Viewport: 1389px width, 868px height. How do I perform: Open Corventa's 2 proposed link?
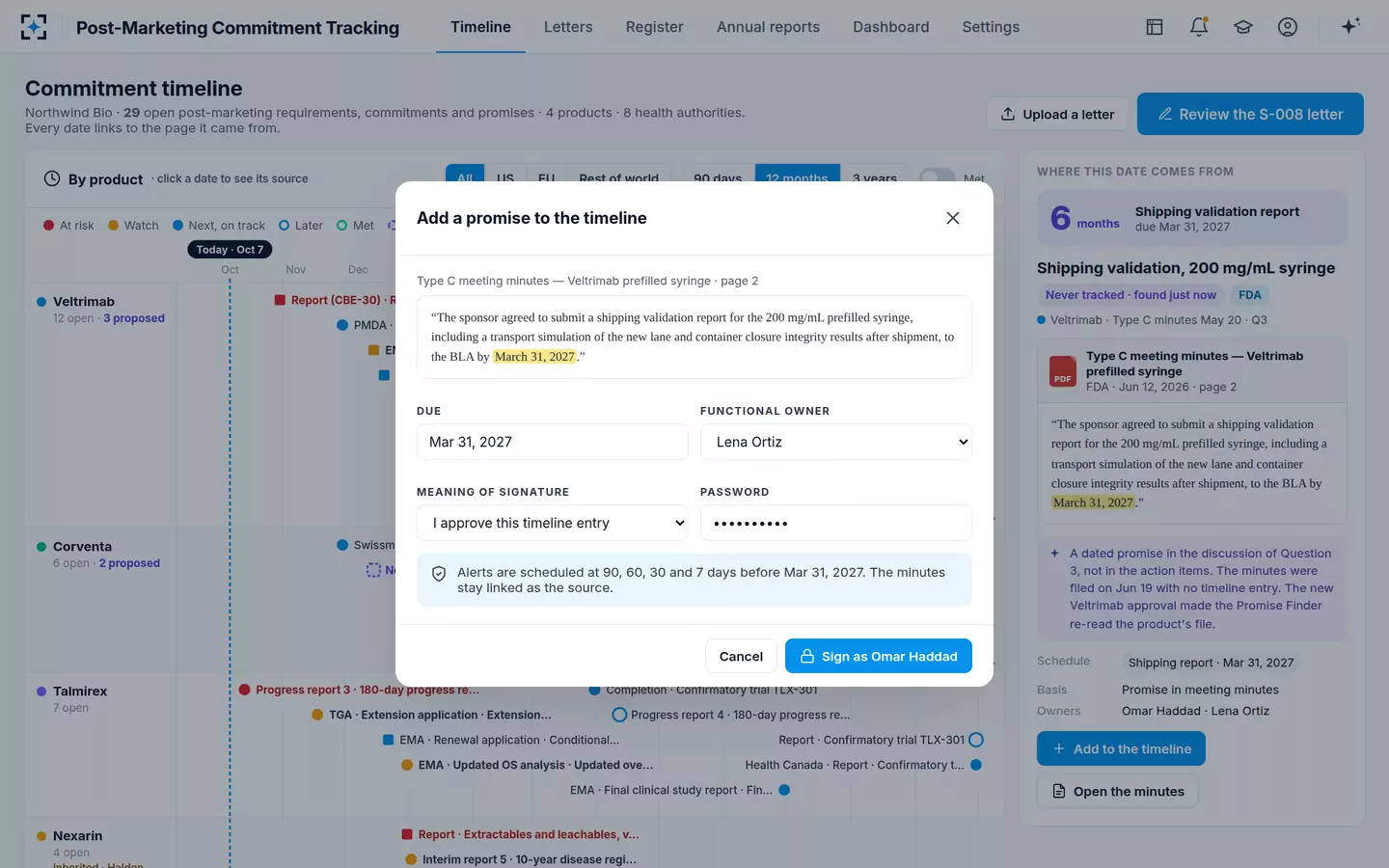coord(129,563)
